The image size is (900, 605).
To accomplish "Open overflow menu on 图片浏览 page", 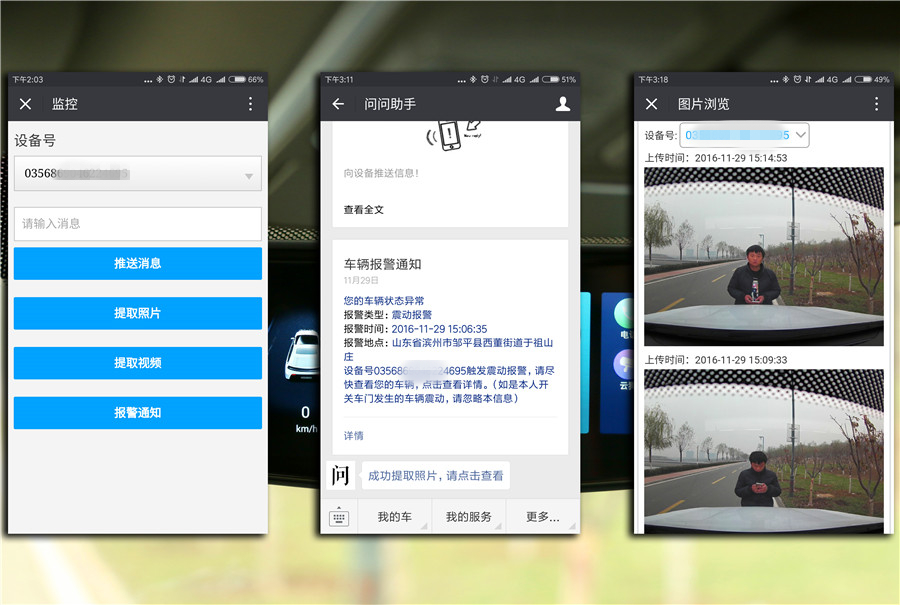I will 876,104.
